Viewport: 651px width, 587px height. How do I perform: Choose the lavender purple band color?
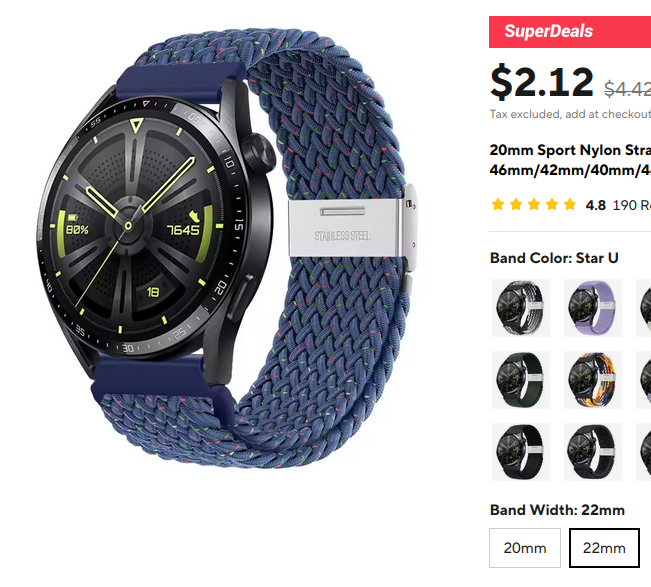(x=592, y=308)
